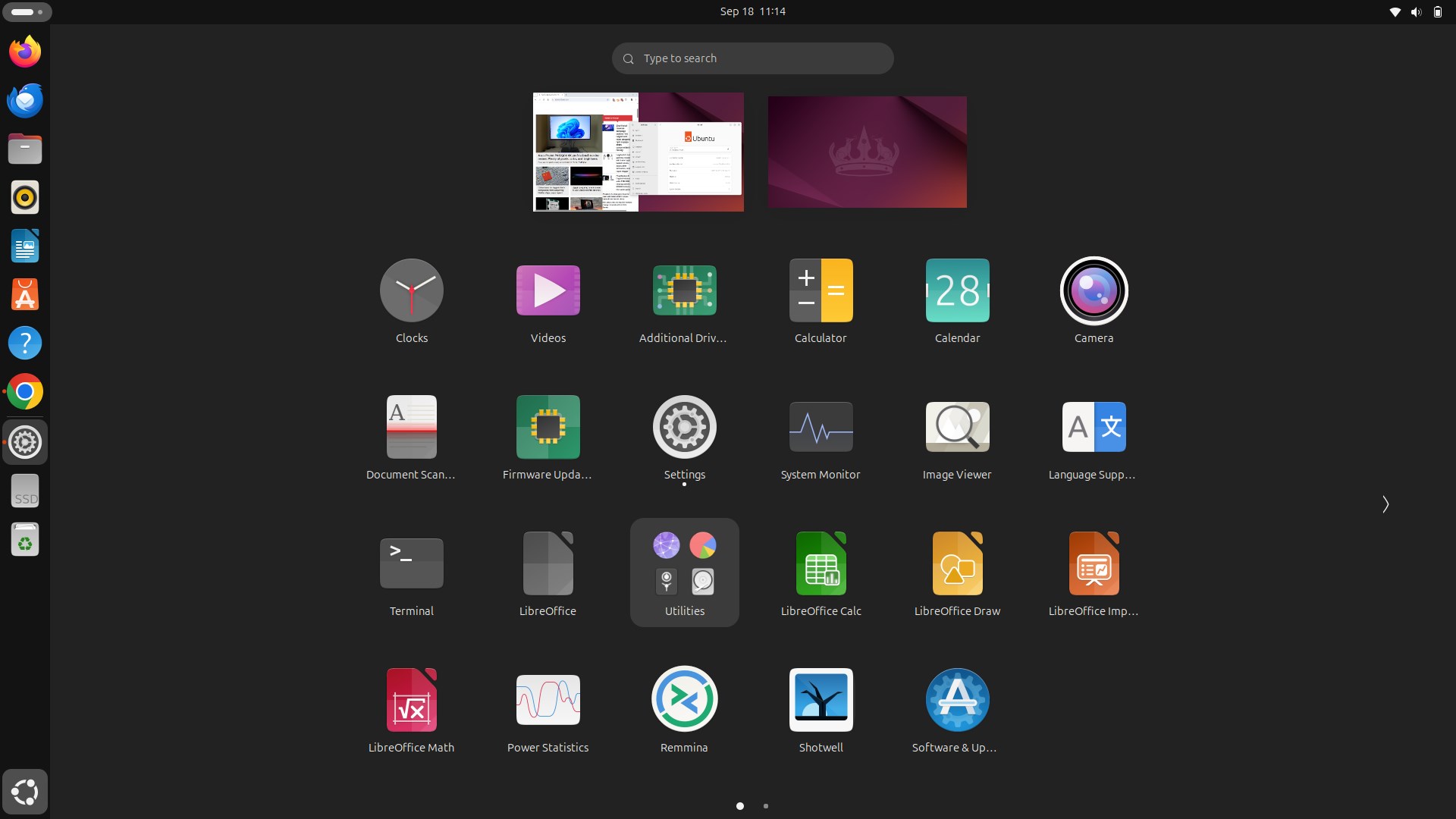
Task: Open the SSD drive in the dock
Action: 25,491
